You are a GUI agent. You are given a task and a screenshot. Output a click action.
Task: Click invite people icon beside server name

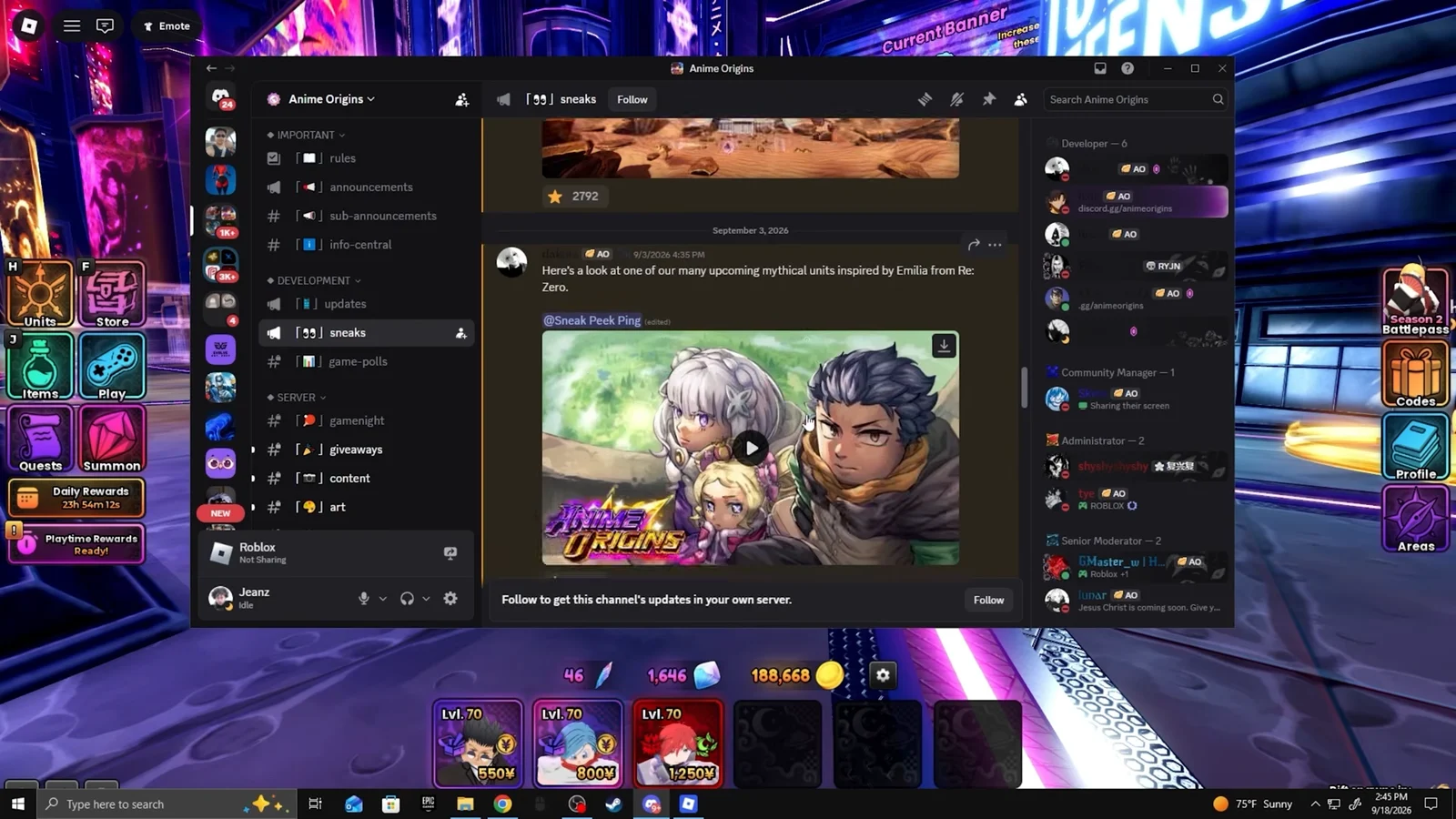click(x=461, y=99)
